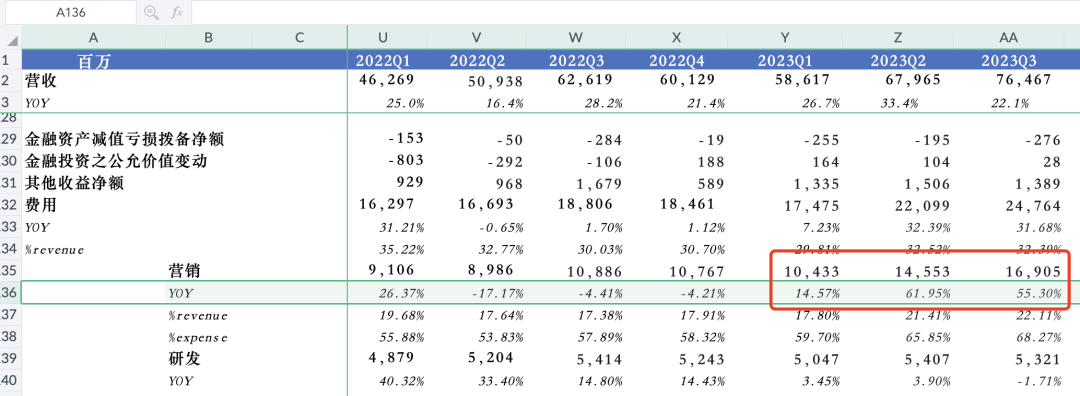
Task: Click the 百万 unit header cell
Action: [x=94, y=61]
